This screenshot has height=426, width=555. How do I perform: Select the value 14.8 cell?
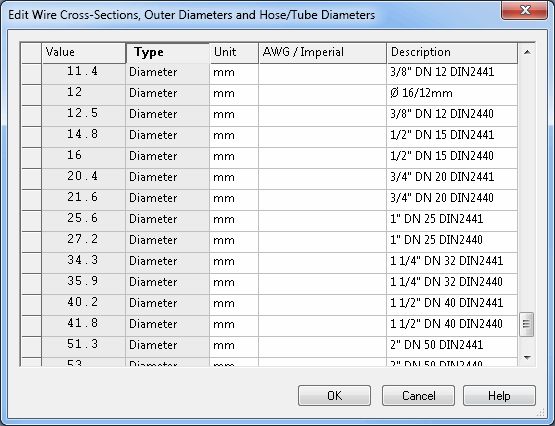click(x=84, y=137)
